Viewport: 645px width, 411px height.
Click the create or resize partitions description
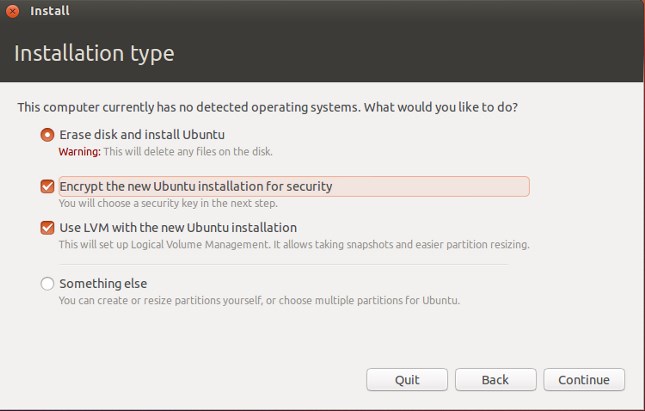pos(259,300)
